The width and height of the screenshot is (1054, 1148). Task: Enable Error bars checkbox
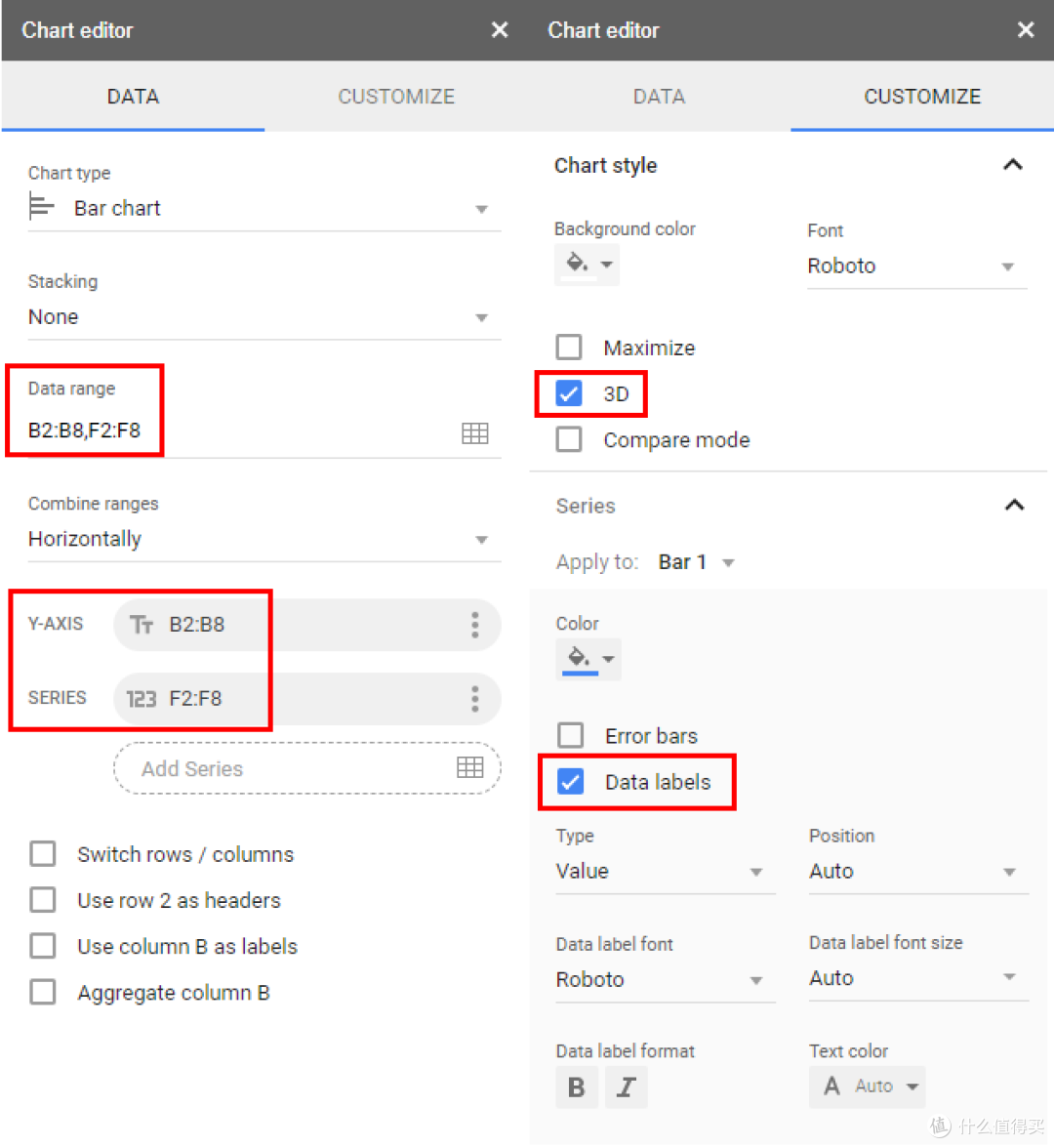570,735
